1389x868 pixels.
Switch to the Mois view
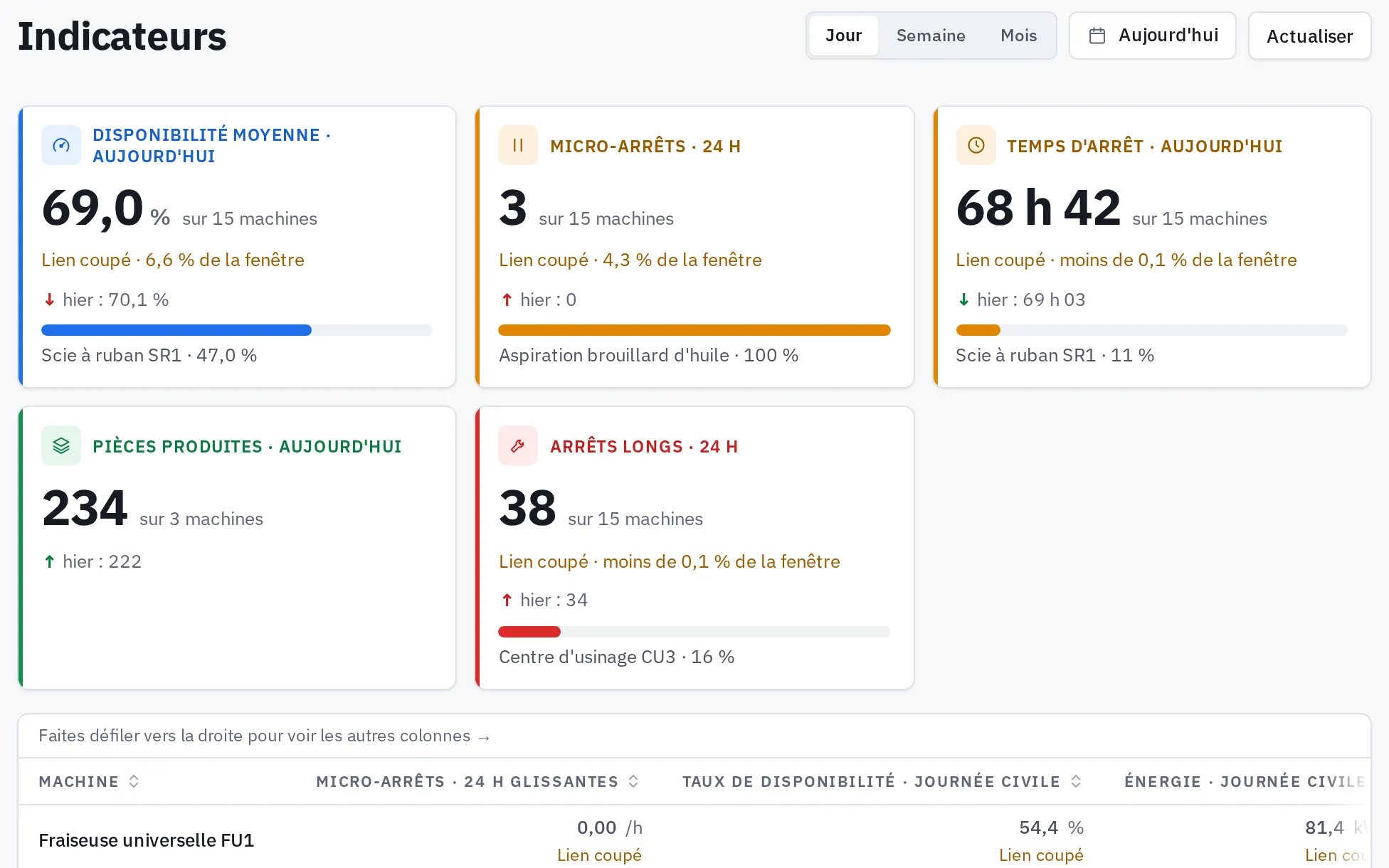[x=1018, y=36]
